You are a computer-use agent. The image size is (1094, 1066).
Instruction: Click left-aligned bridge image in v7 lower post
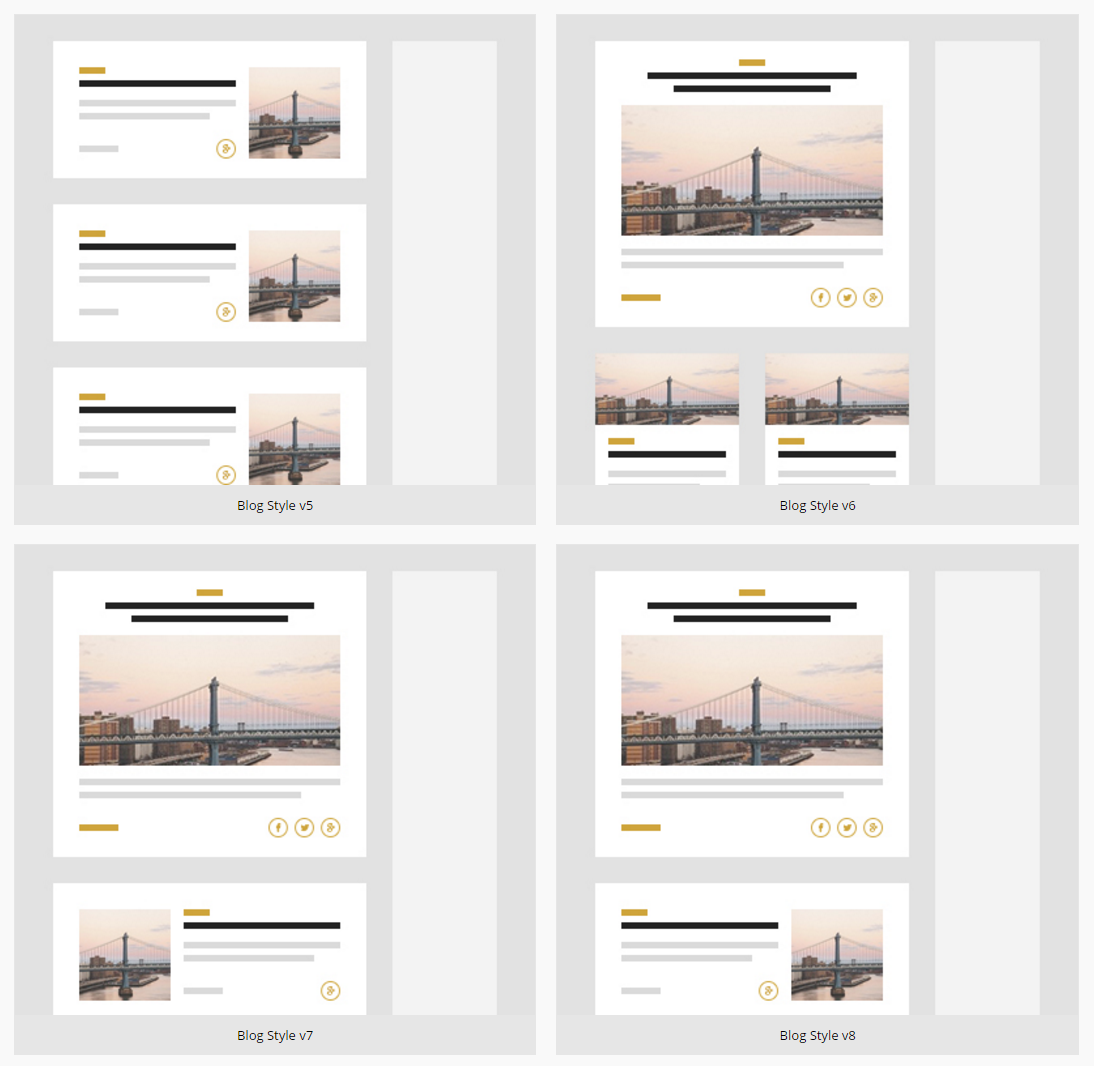[125, 955]
